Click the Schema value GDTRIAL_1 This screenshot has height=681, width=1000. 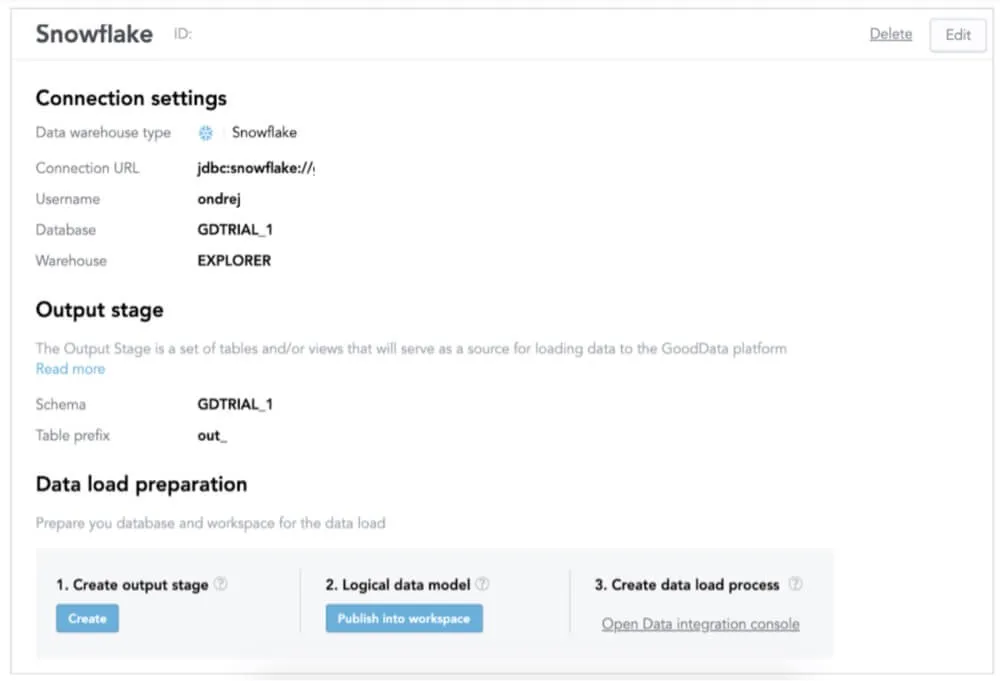pos(235,405)
